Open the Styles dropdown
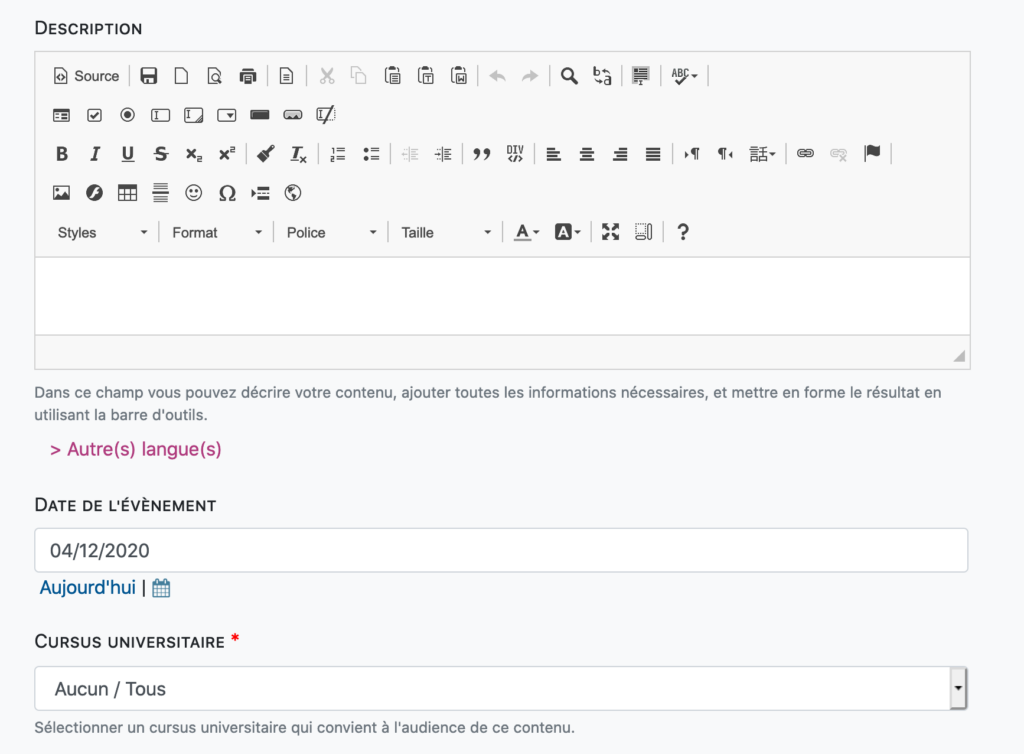The width and height of the screenshot is (1024, 754). click(103, 232)
